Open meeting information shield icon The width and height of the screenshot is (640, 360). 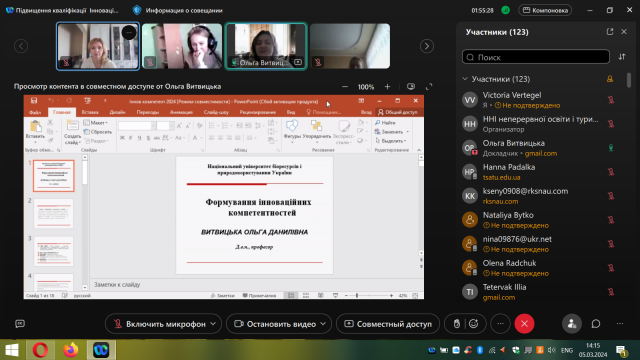click(x=137, y=10)
